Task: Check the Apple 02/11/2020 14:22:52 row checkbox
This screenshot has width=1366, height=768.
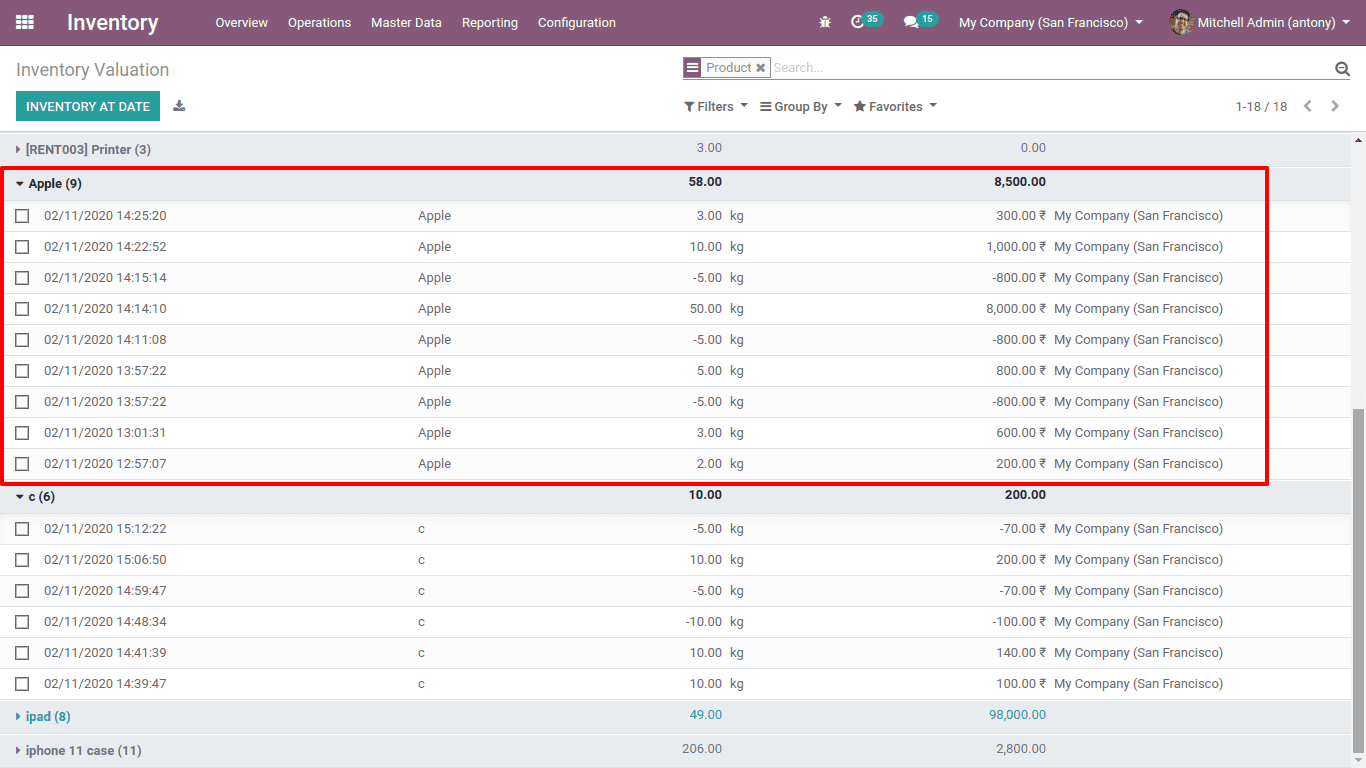Action: coord(22,247)
